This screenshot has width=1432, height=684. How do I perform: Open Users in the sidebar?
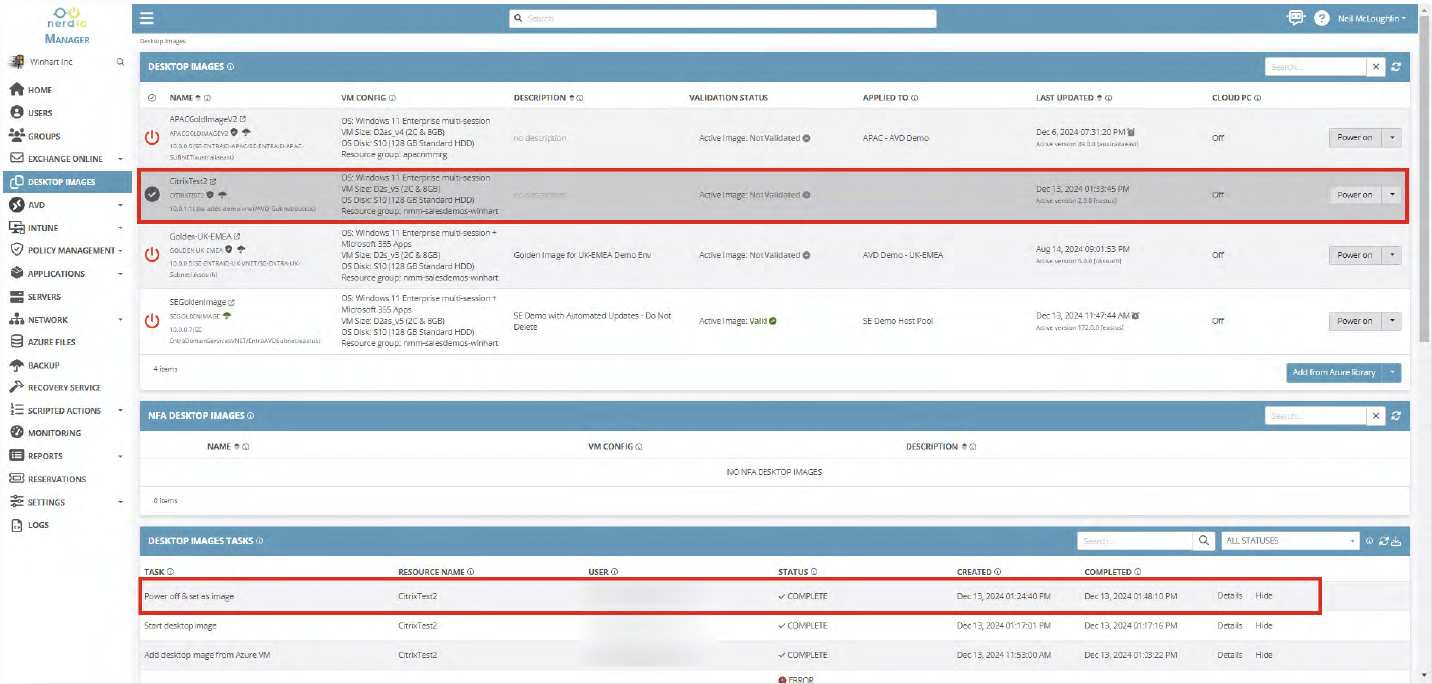point(40,113)
